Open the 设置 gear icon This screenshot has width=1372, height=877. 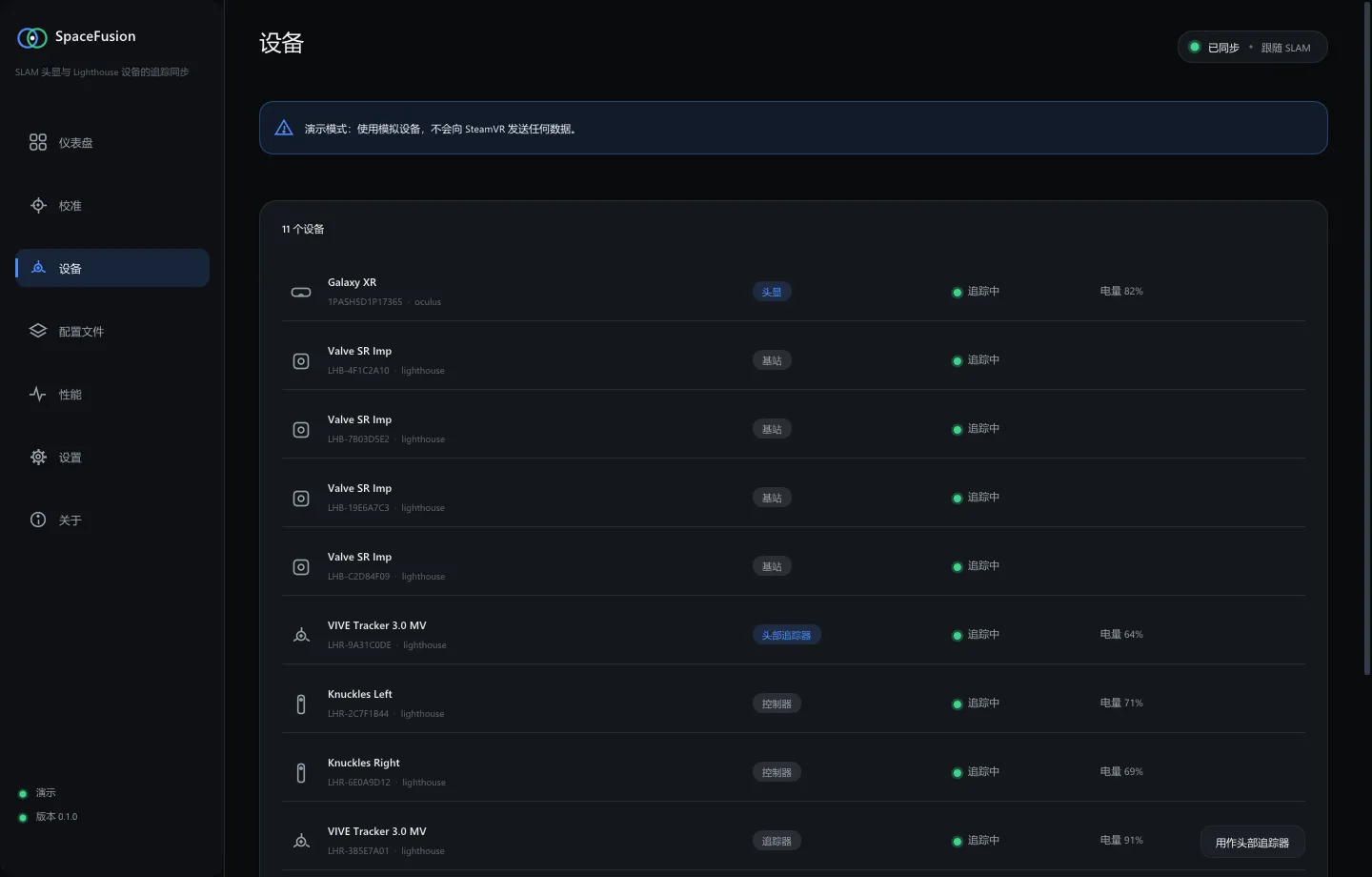click(38, 458)
